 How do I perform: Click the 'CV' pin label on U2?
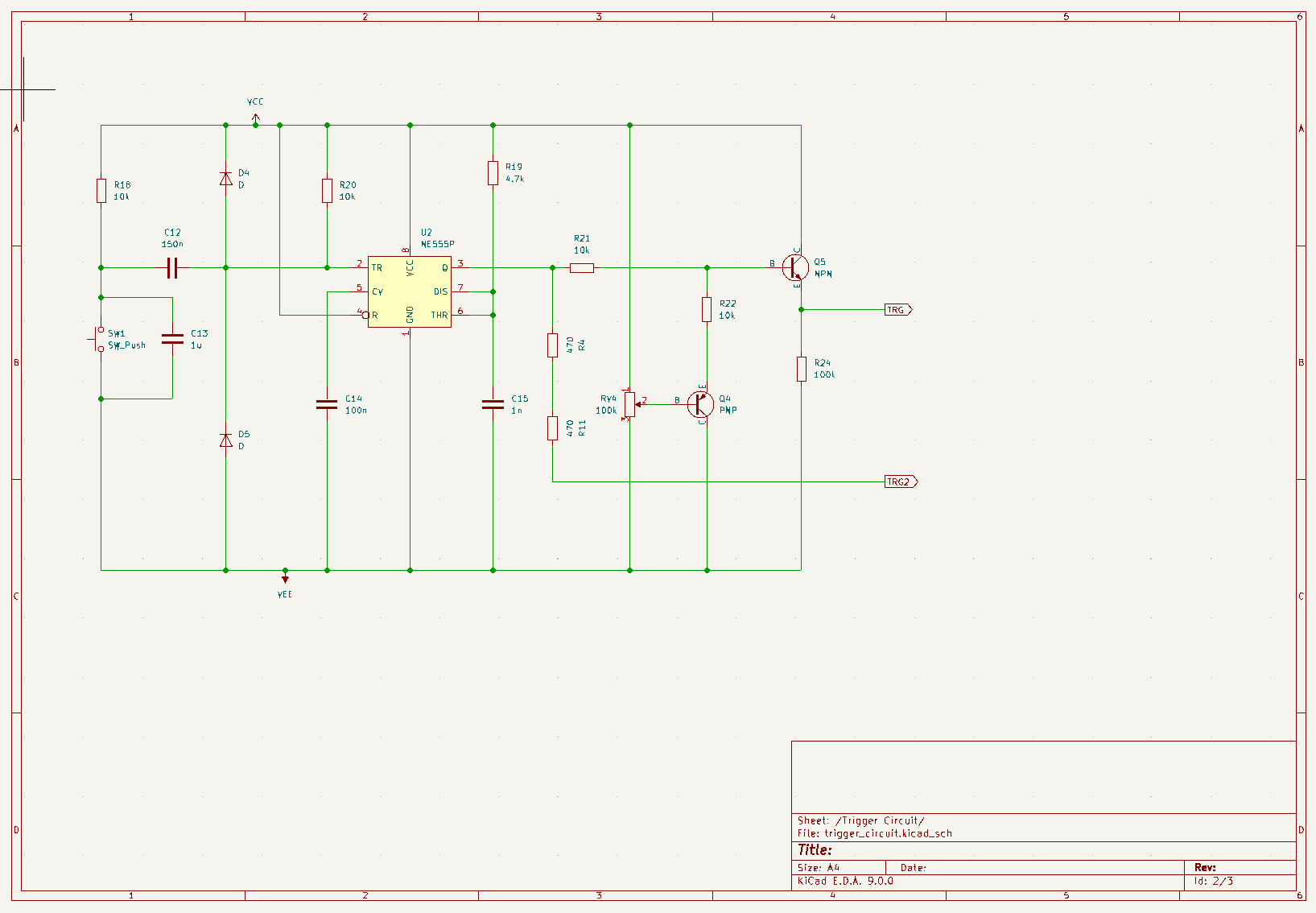pos(377,291)
